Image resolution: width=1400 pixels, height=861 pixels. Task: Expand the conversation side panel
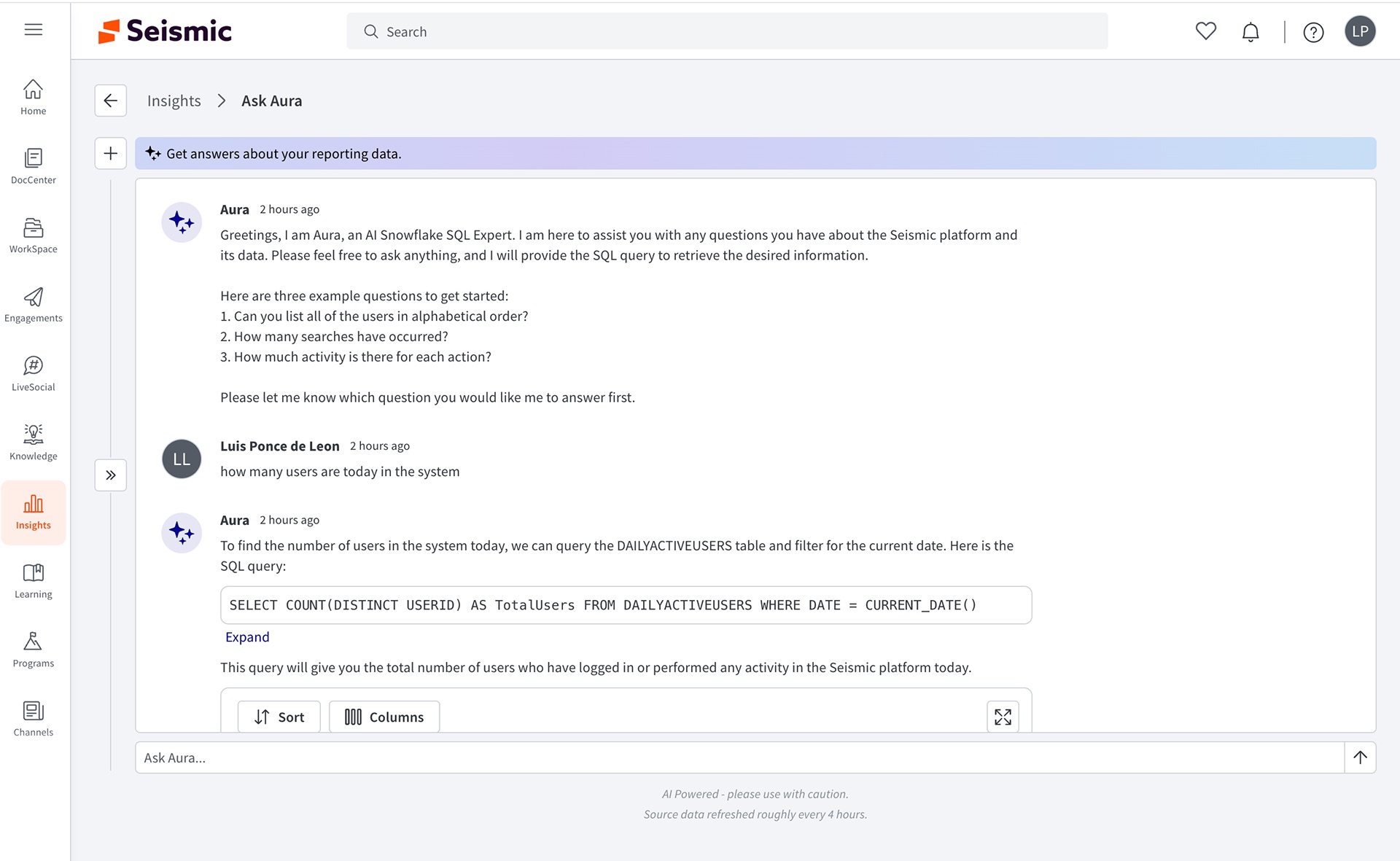point(111,475)
